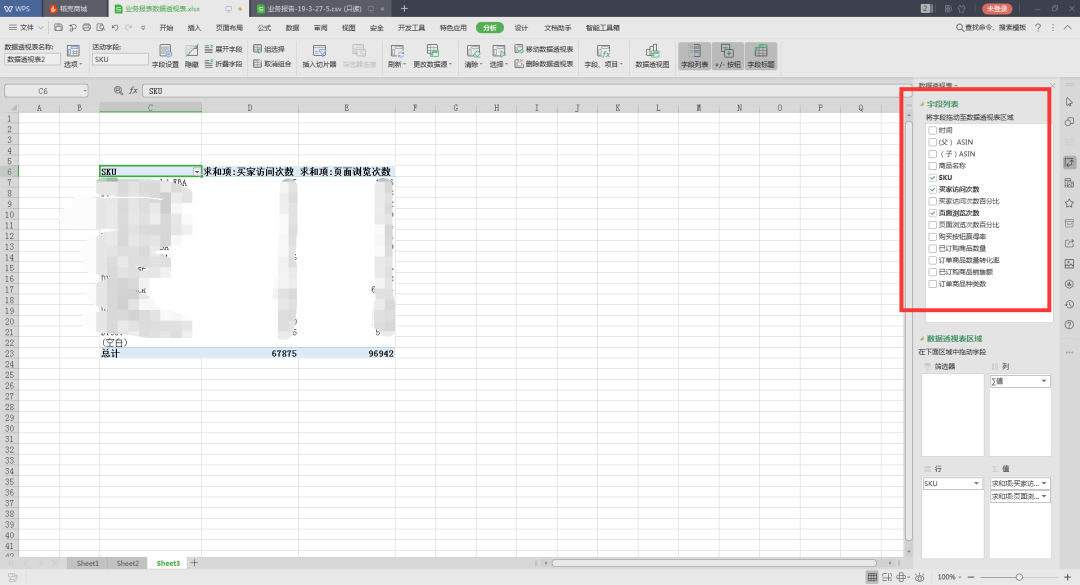Click 折叠字段 collapse field

pos(224,63)
